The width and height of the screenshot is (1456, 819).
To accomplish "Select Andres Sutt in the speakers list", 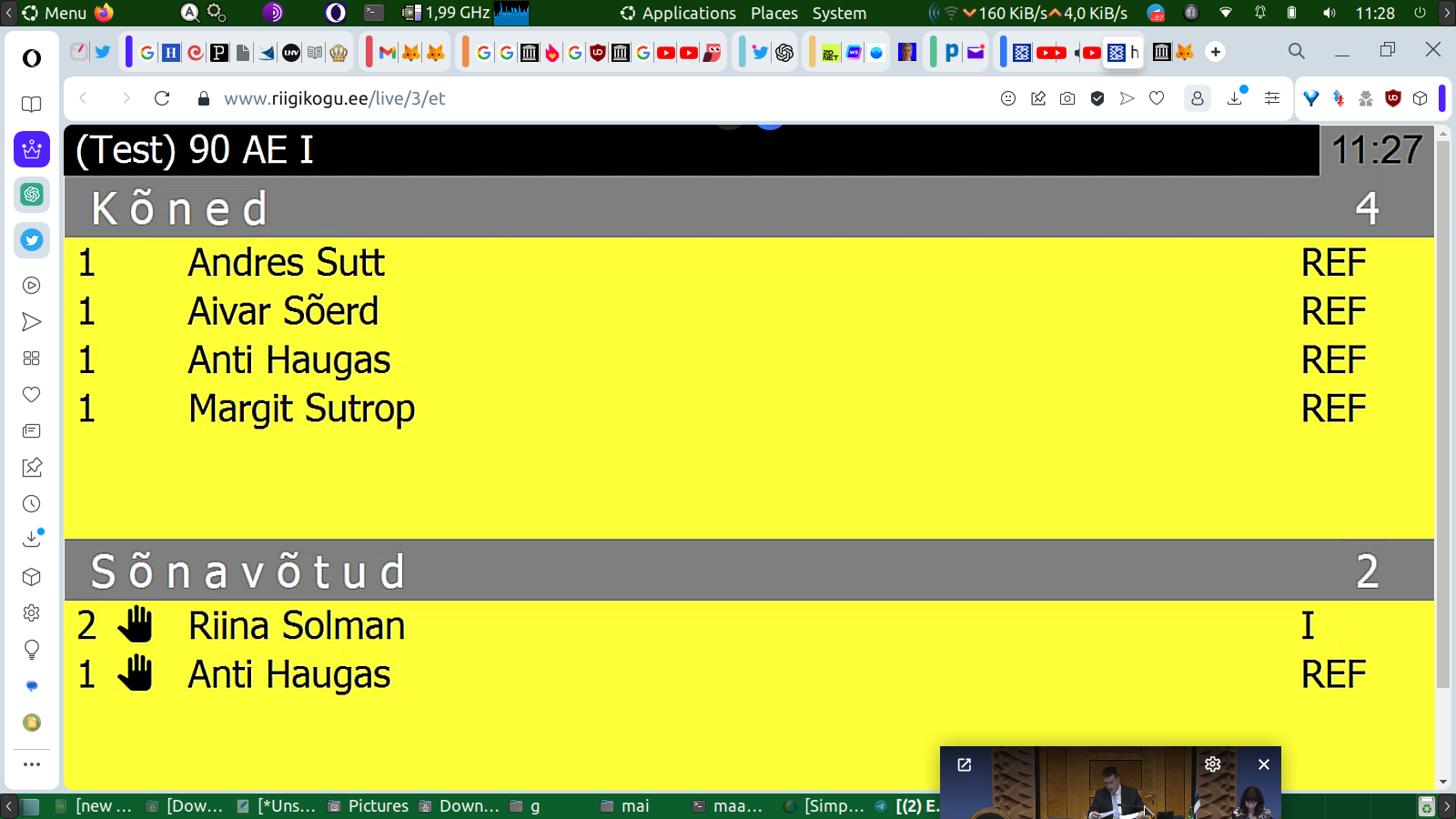I will pos(286,263).
